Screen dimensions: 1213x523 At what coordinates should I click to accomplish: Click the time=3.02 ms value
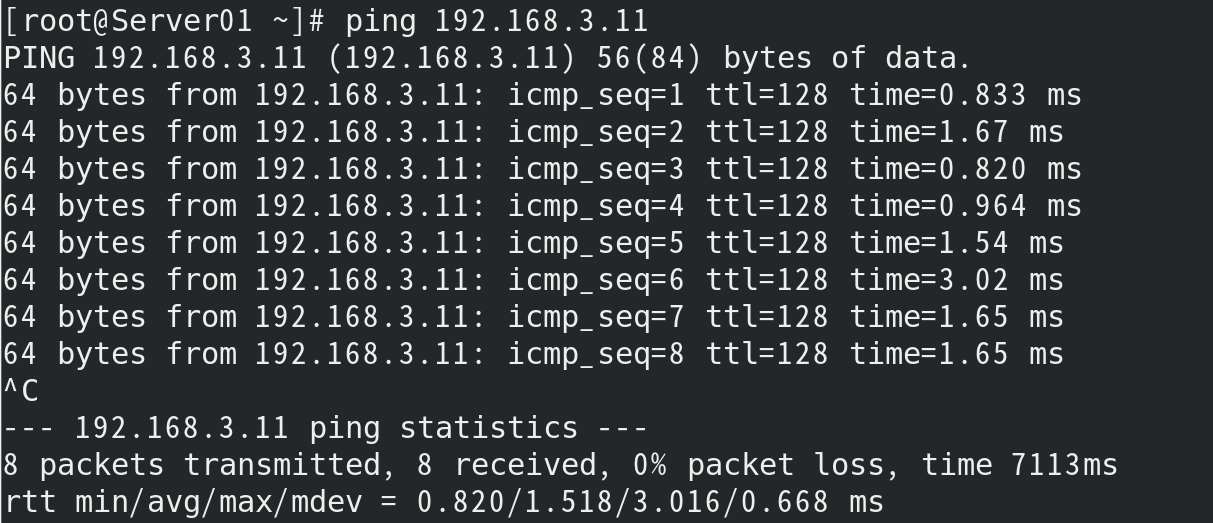[957, 280]
